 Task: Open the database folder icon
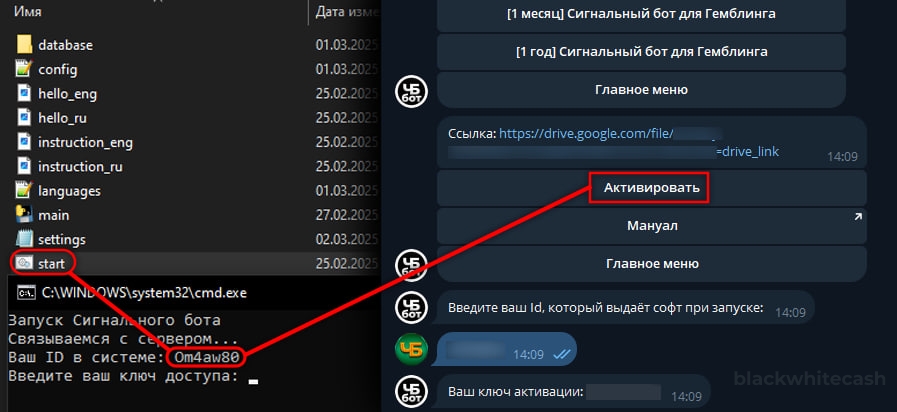(x=24, y=45)
